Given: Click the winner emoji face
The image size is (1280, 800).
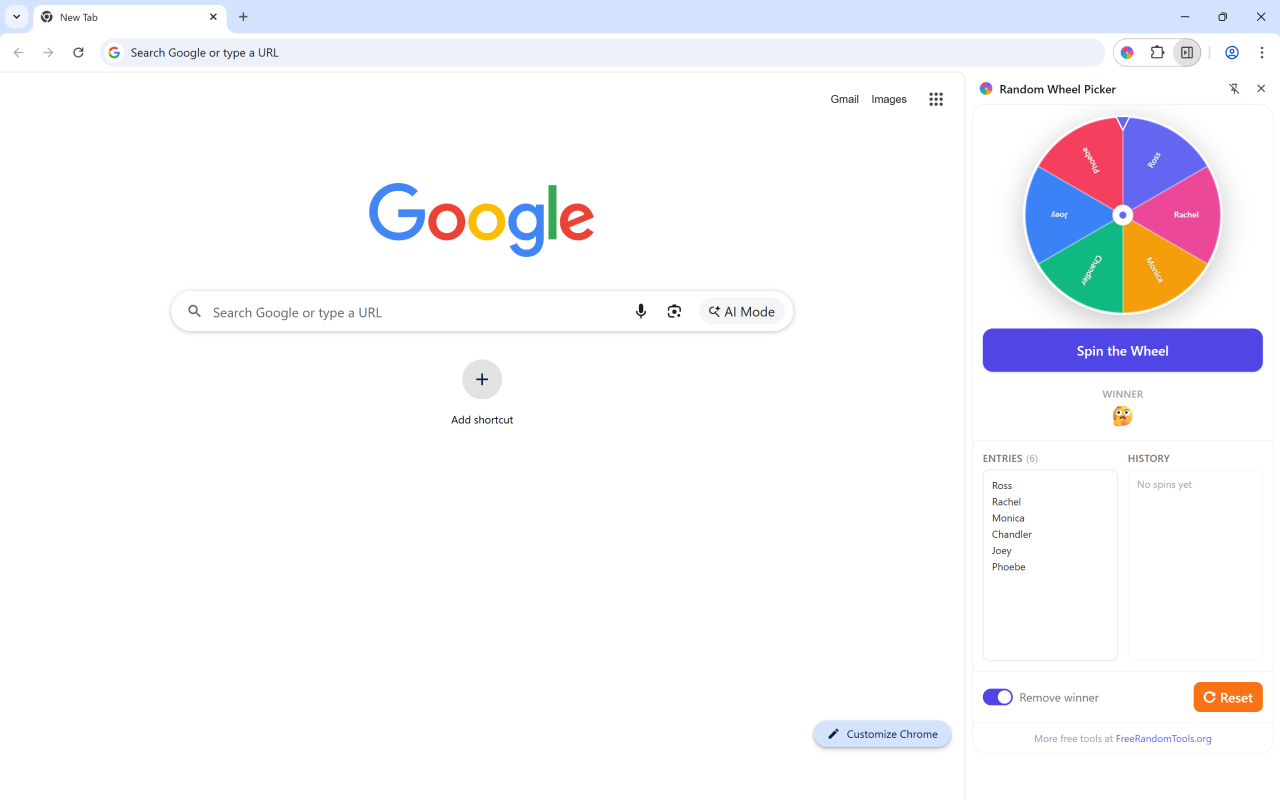Looking at the screenshot, I should (x=1122, y=416).
